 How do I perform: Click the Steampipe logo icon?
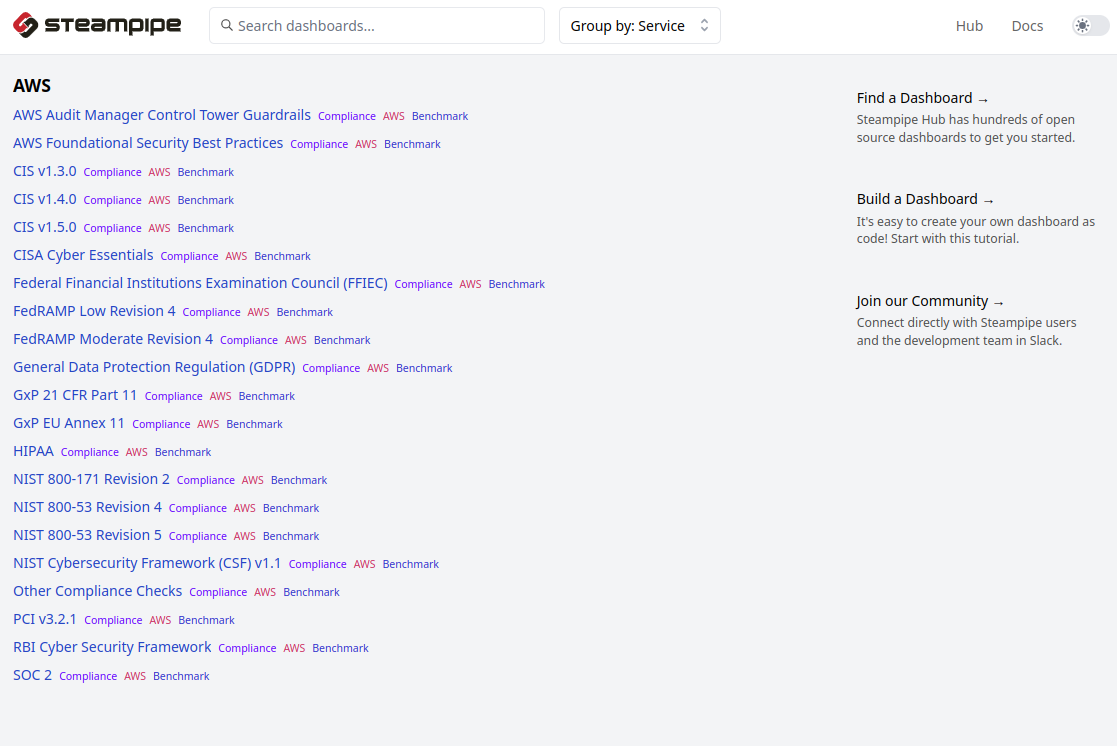pos(23,25)
